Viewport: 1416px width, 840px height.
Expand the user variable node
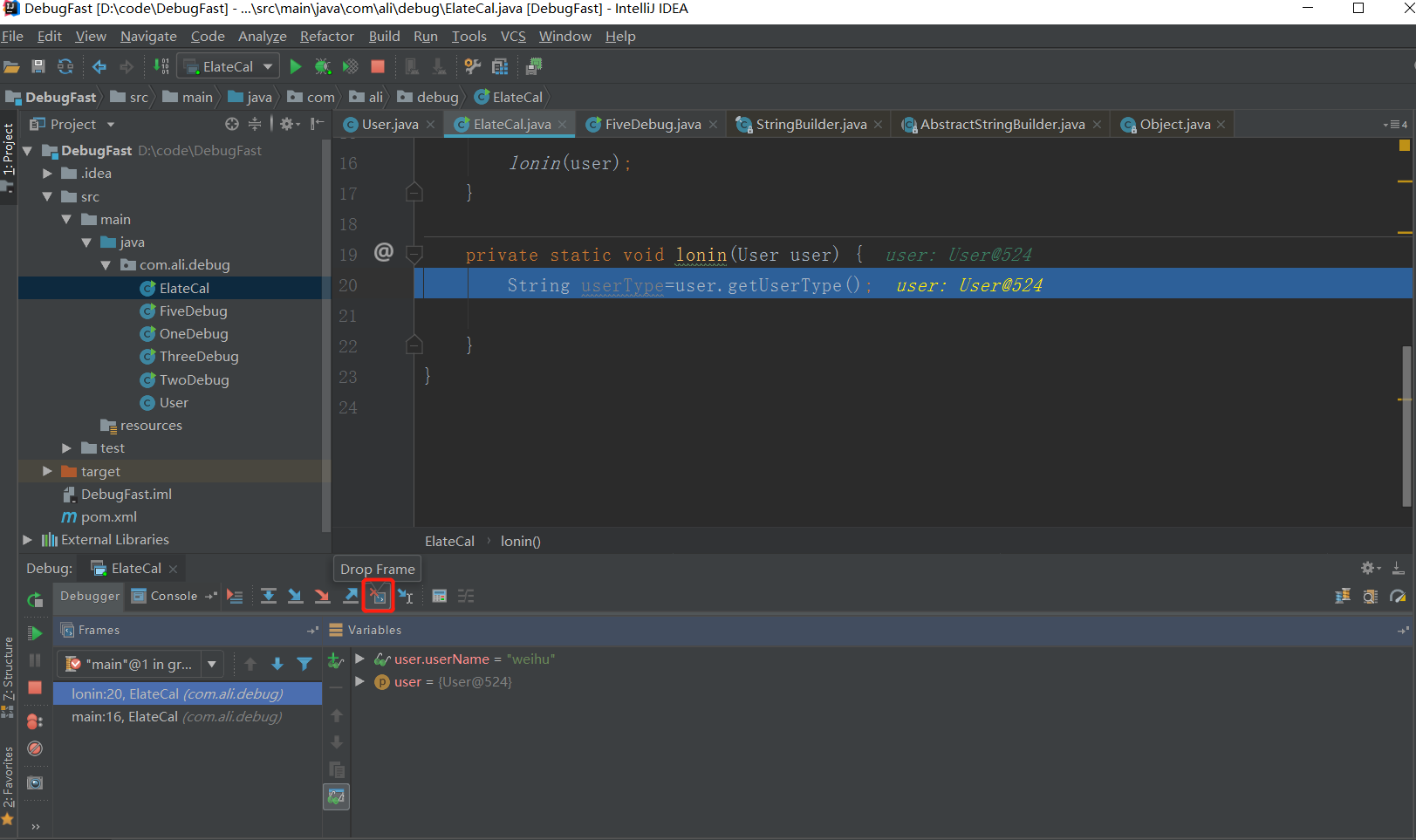click(x=359, y=682)
